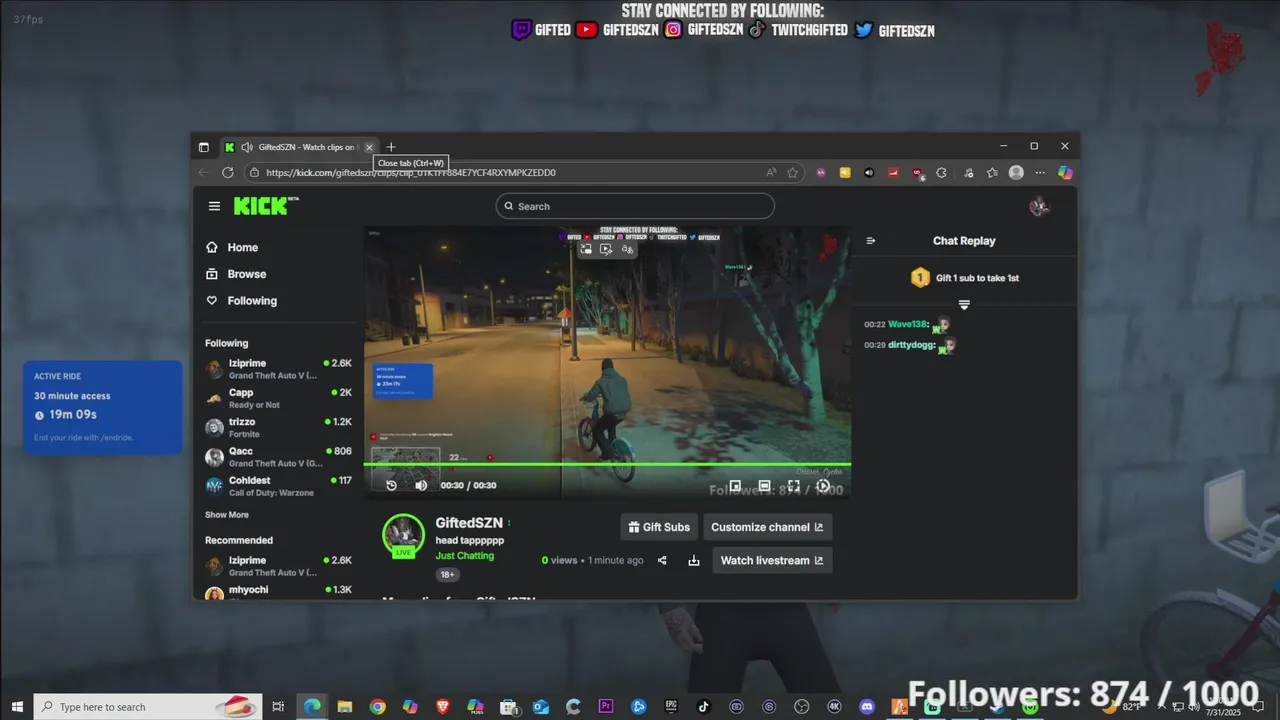Screen dimensions: 1280x720
Task: Add page to favorites star
Action: click(x=793, y=172)
